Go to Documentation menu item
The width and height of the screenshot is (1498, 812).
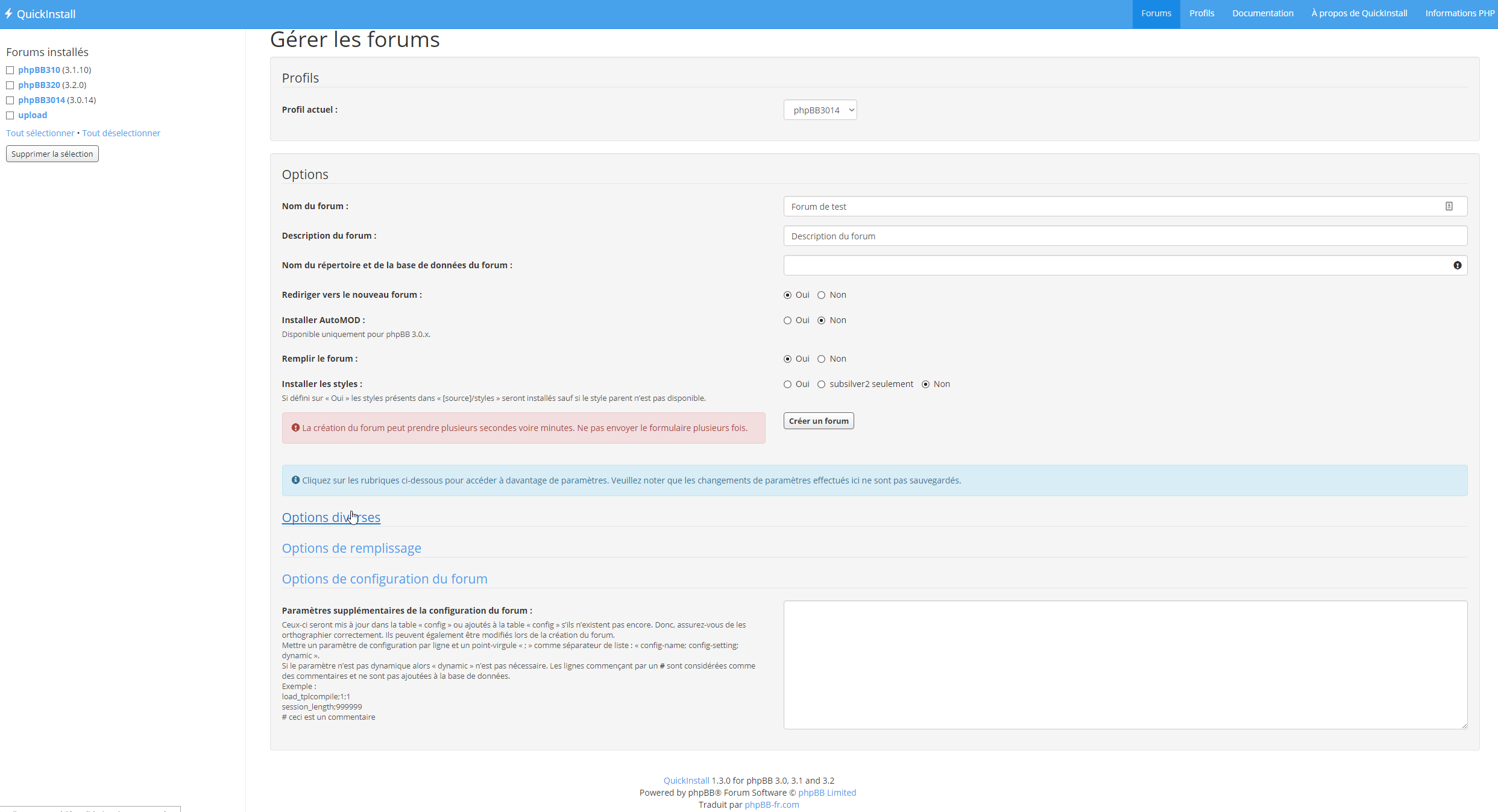coord(1262,13)
